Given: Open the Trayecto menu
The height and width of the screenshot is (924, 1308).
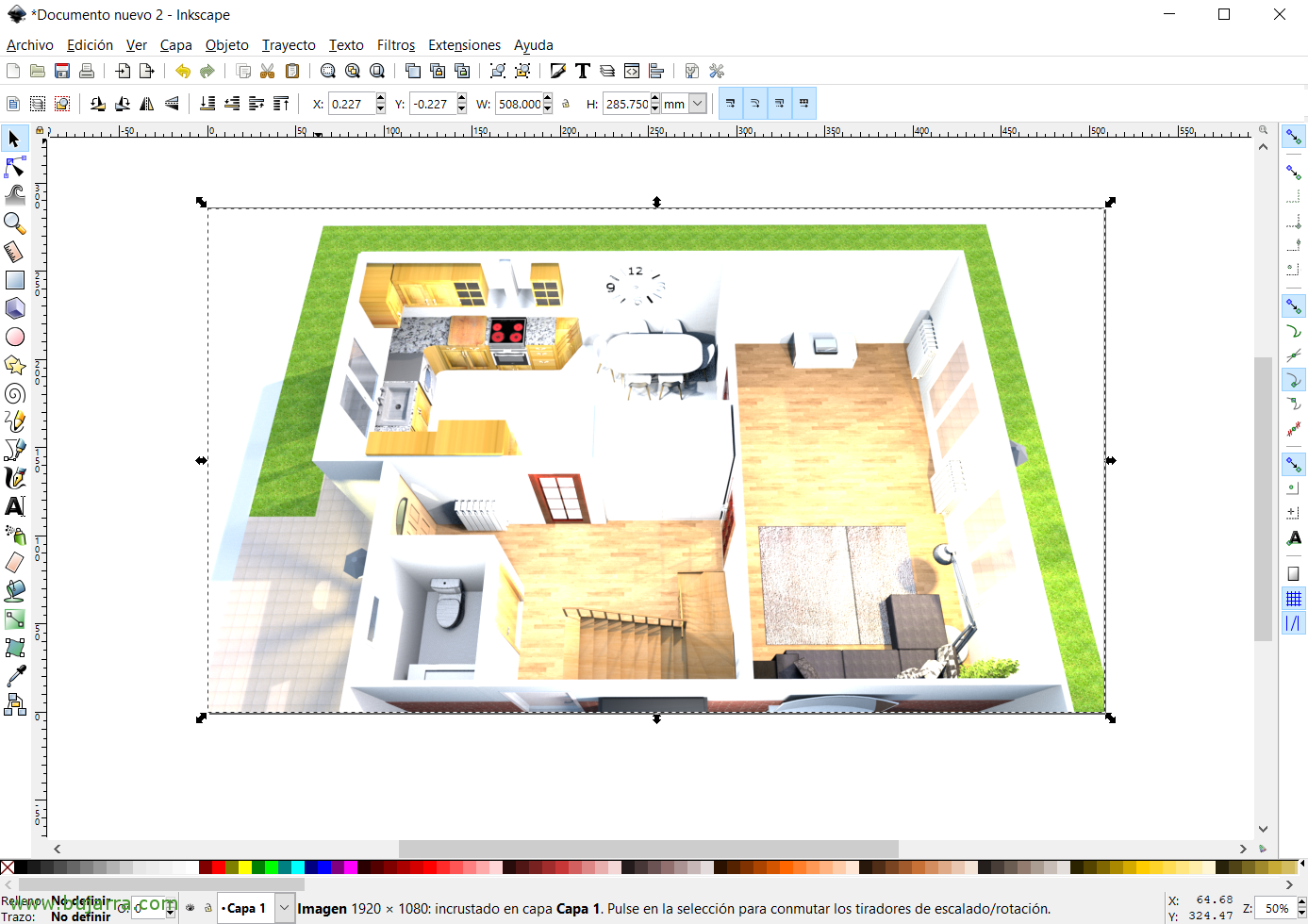Looking at the screenshot, I should [289, 45].
